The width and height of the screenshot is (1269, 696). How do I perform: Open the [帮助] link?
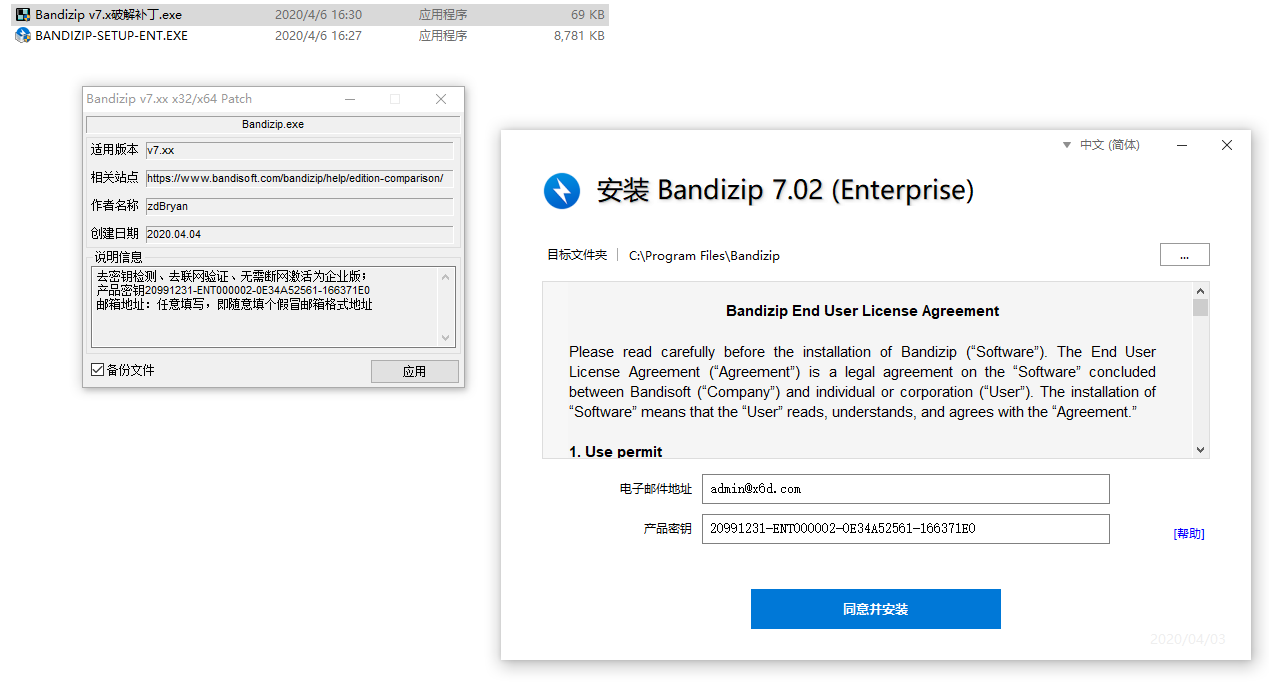click(x=1189, y=534)
